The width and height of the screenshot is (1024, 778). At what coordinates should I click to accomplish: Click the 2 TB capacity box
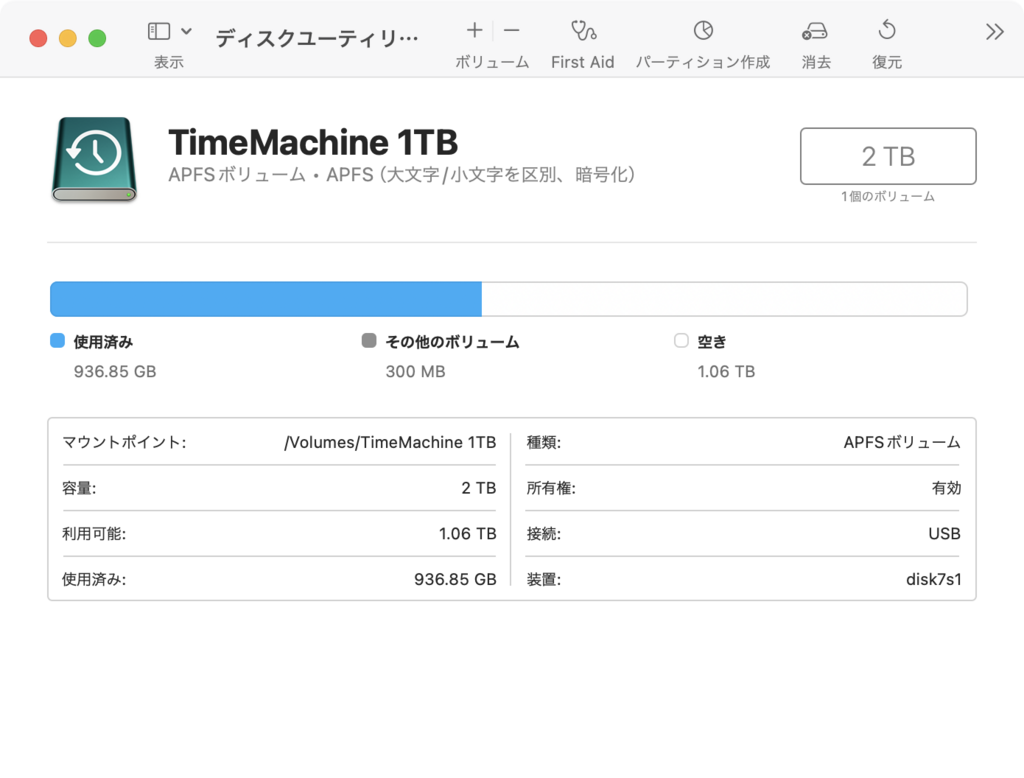(x=888, y=156)
